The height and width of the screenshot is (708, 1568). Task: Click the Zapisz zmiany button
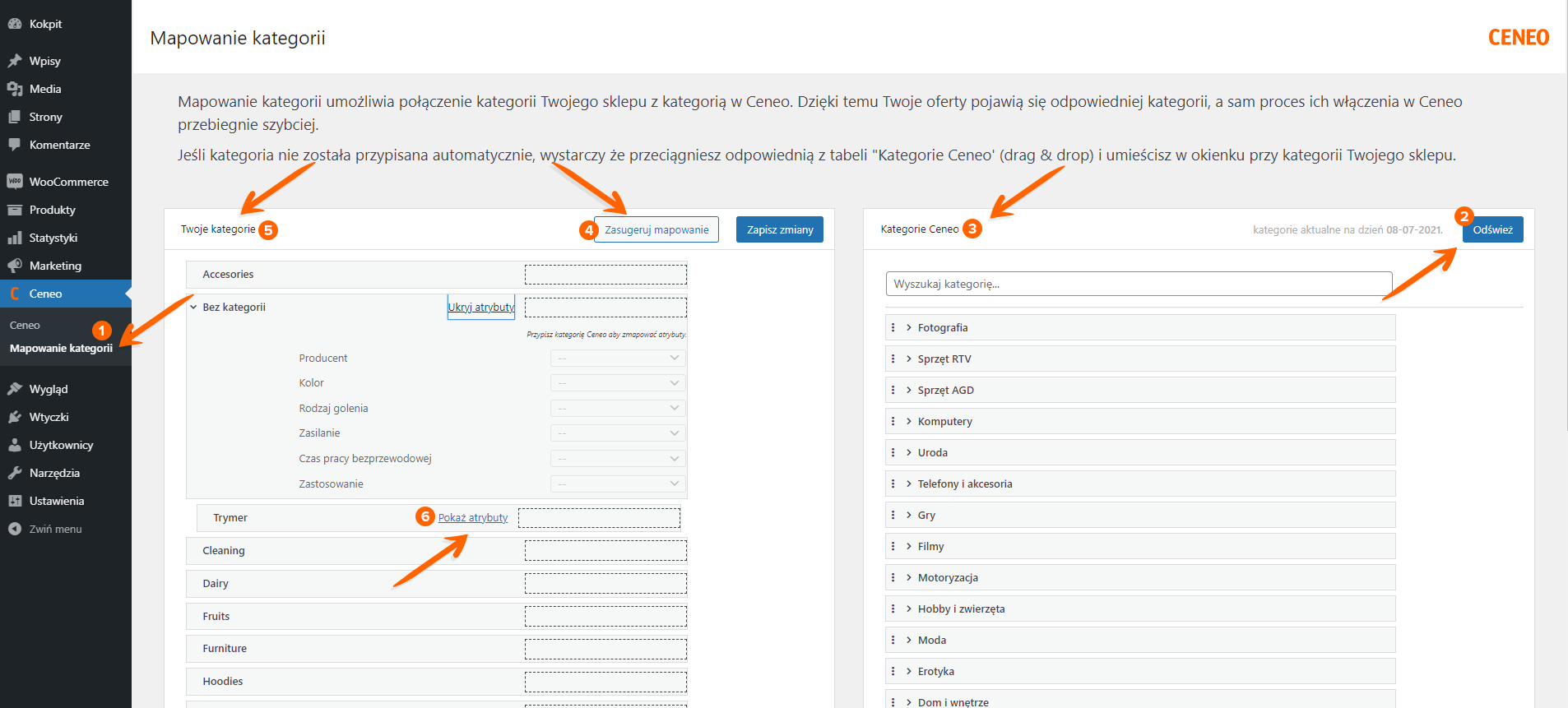(x=780, y=229)
